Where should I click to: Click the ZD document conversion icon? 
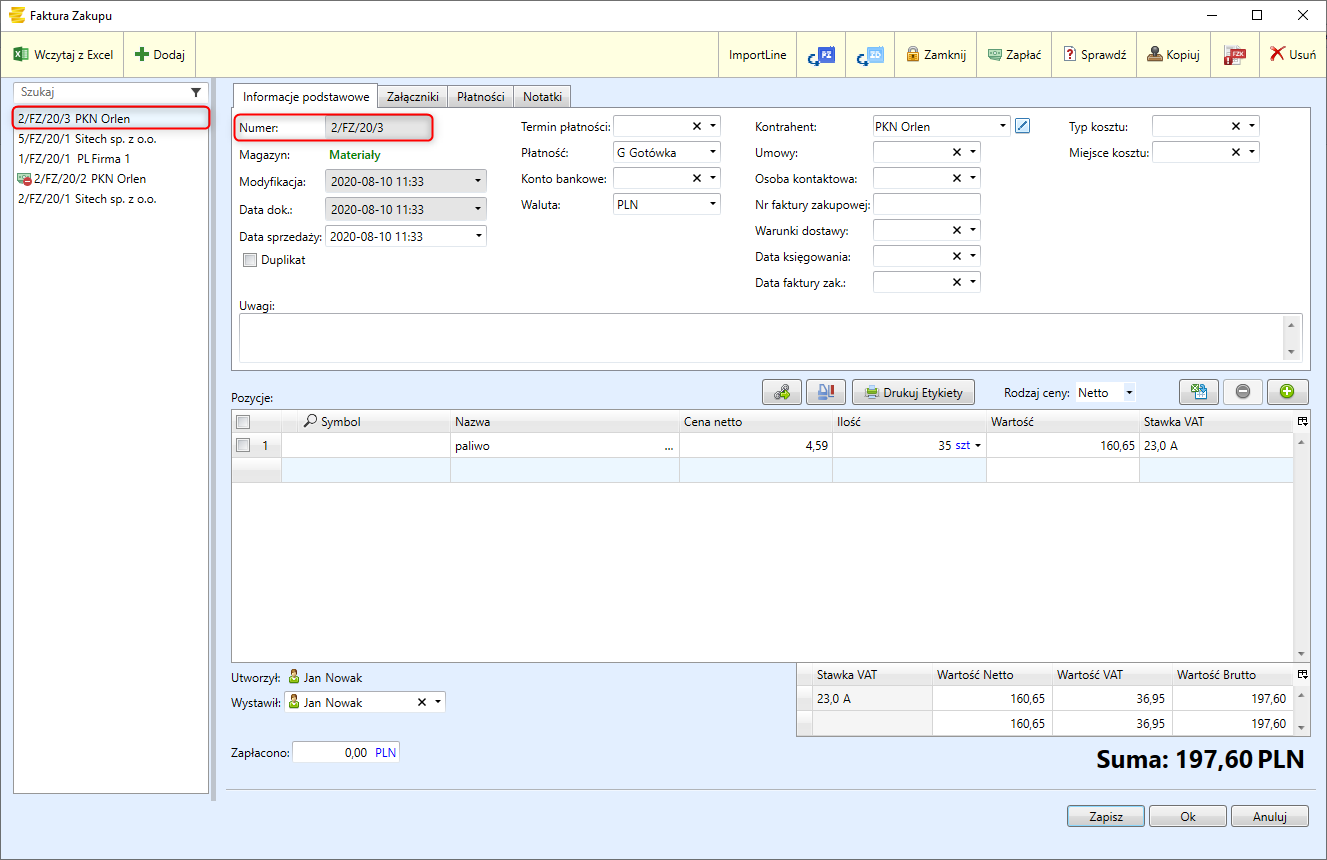coord(870,55)
